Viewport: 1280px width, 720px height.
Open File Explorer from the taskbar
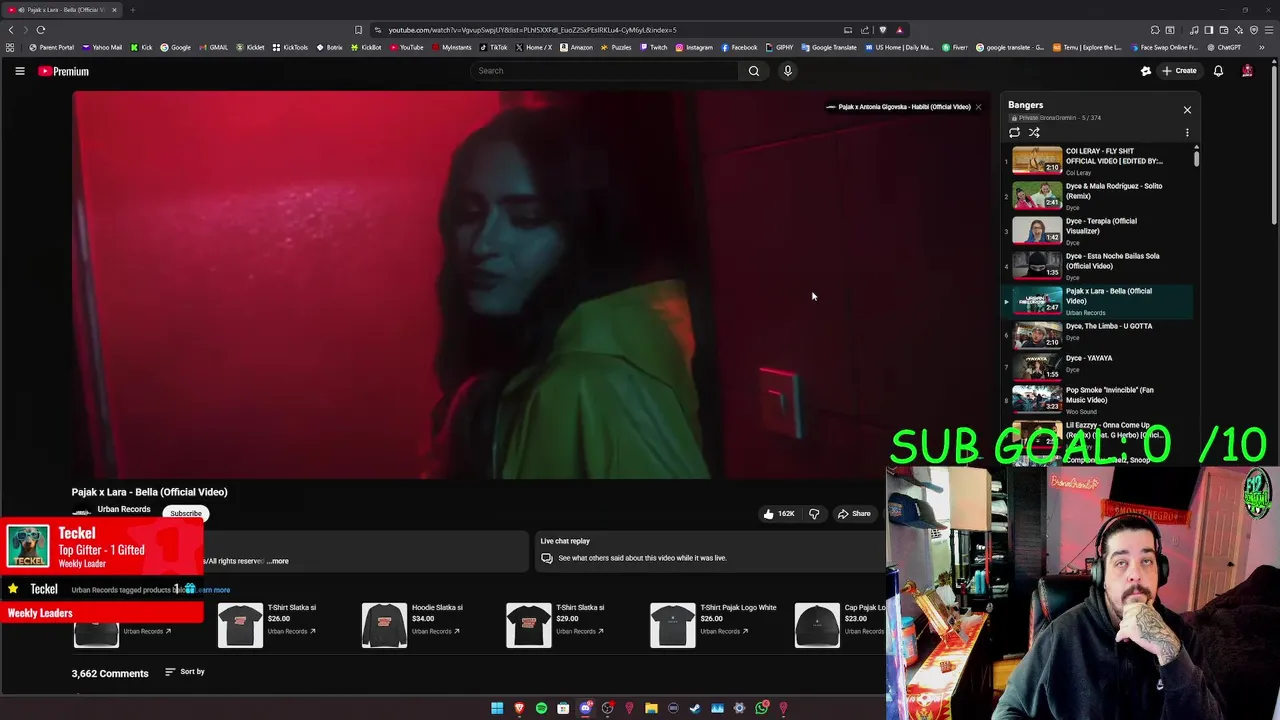pos(651,708)
